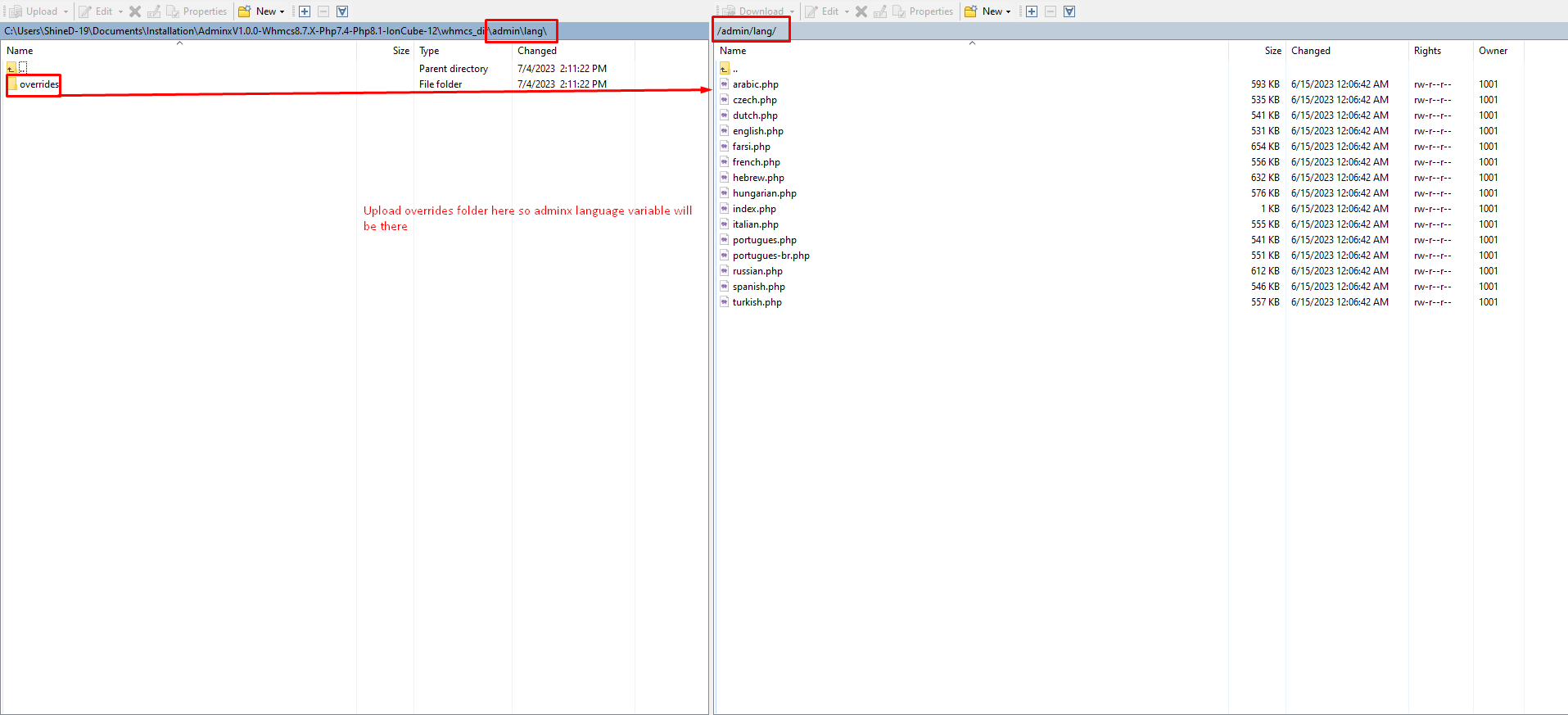The height and width of the screenshot is (715, 1568).
Task: Click the Select Files plus icon in the local toolbar
Action: tap(305, 11)
